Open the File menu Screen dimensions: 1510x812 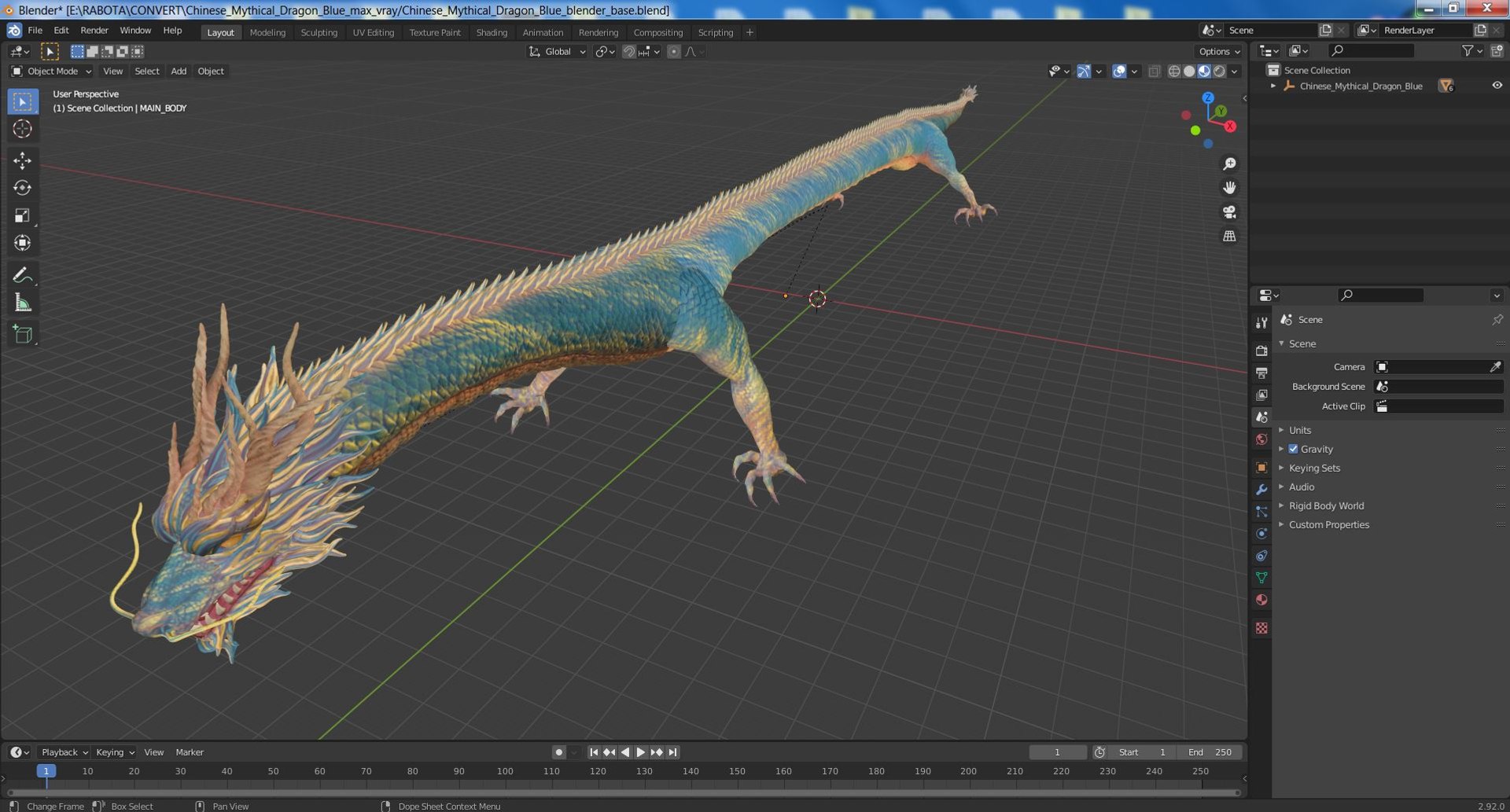[x=35, y=31]
